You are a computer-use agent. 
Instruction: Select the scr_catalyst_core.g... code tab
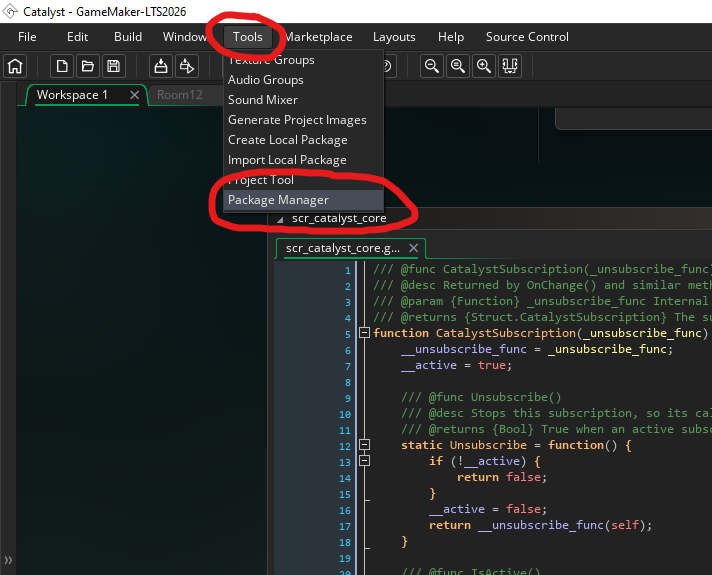(343, 248)
